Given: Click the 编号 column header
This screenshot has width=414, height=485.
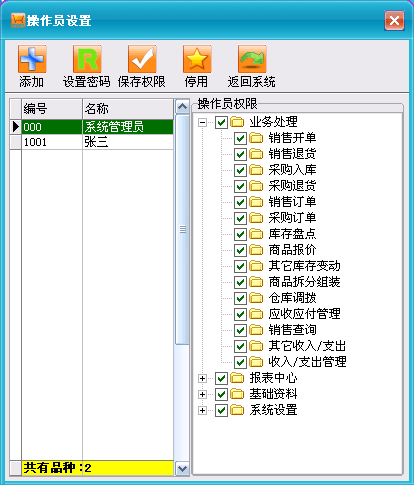Looking at the screenshot, I should click(52, 109).
